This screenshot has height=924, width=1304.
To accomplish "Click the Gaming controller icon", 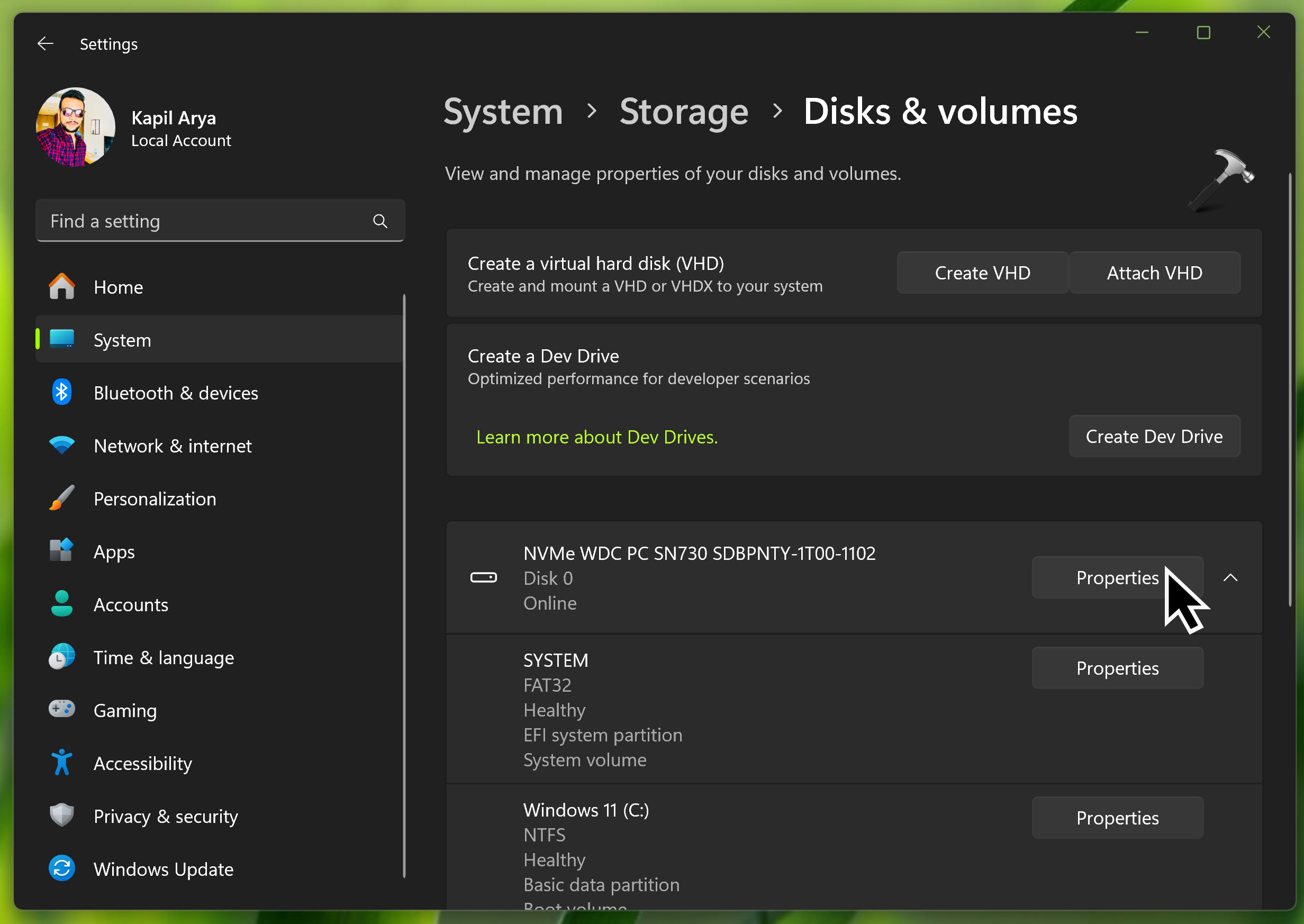I will [61, 710].
